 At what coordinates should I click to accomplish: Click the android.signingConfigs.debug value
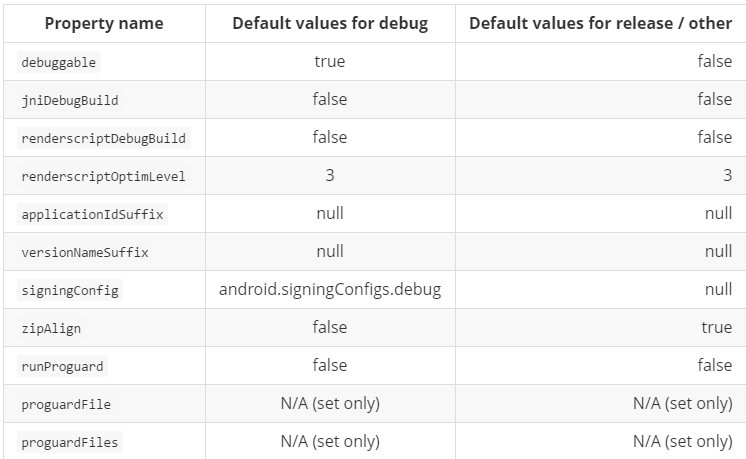click(x=330, y=289)
